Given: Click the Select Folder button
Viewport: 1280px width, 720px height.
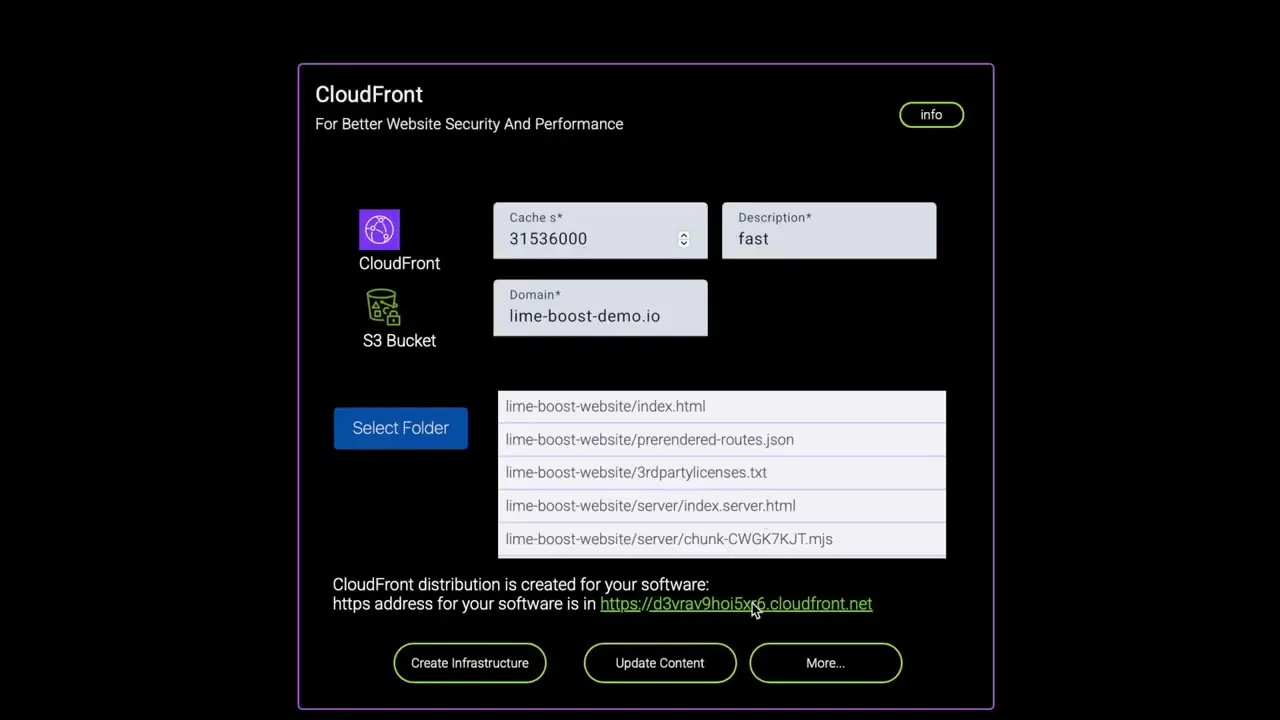Looking at the screenshot, I should [x=400, y=428].
